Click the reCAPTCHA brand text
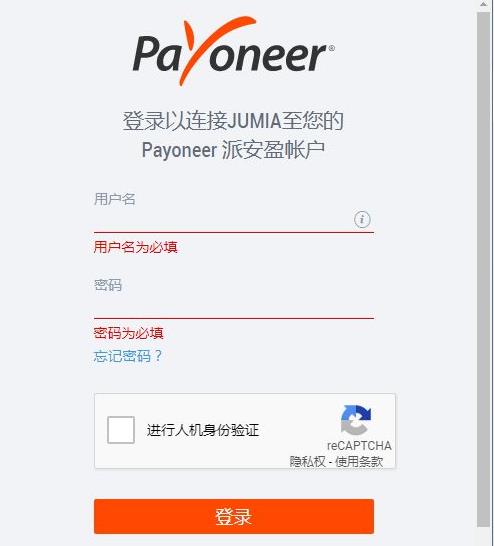Screen dimensions: 494x546 point(359,446)
